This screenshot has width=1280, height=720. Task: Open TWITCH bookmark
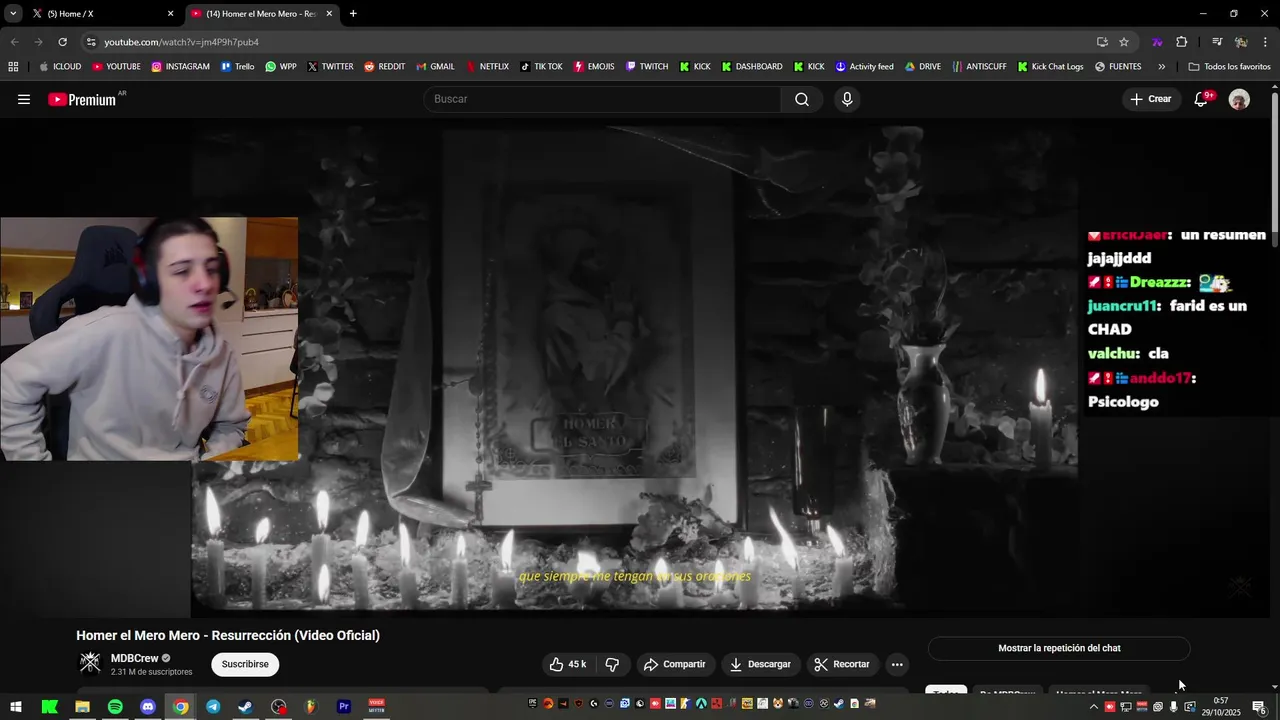647,67
